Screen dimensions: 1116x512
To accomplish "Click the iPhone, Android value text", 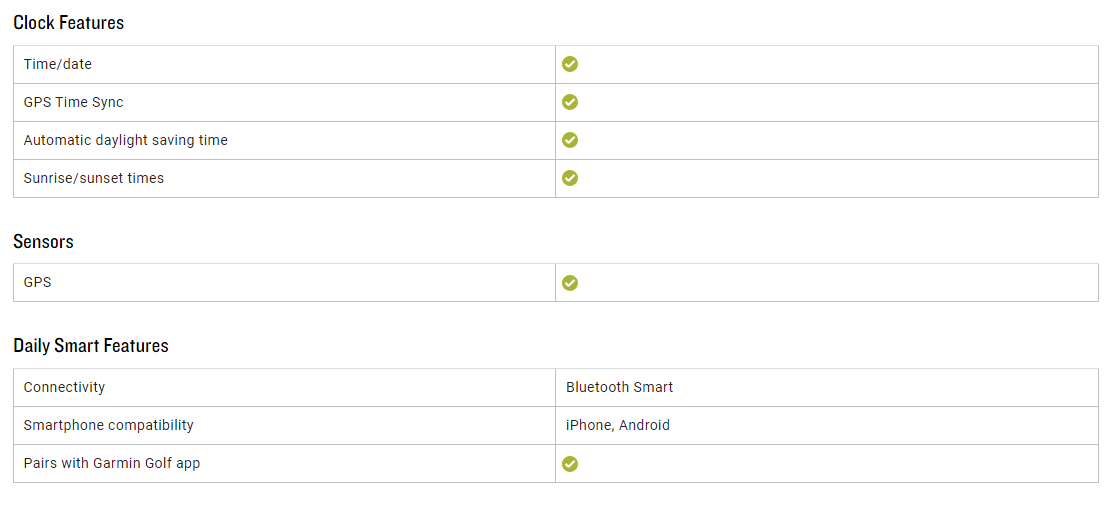I will coord(618,425).
